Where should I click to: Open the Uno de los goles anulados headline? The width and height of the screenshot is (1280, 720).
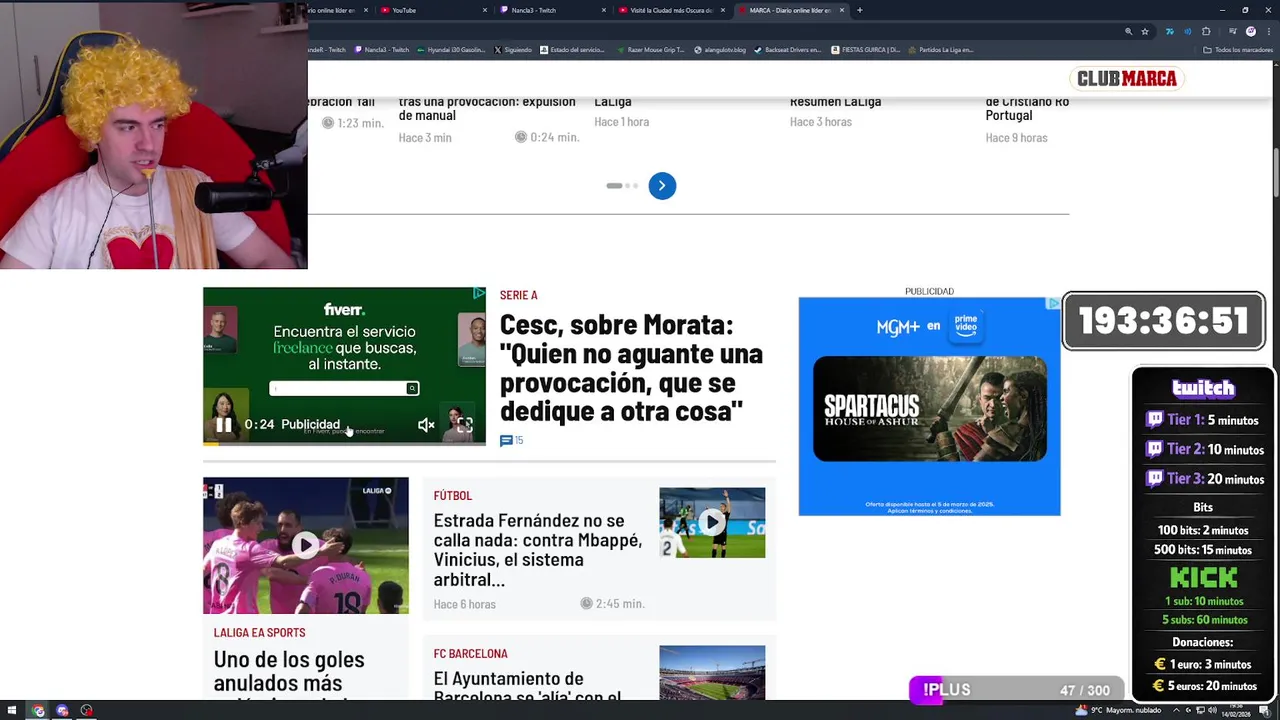pyautogui.click(x=288, y=672)
